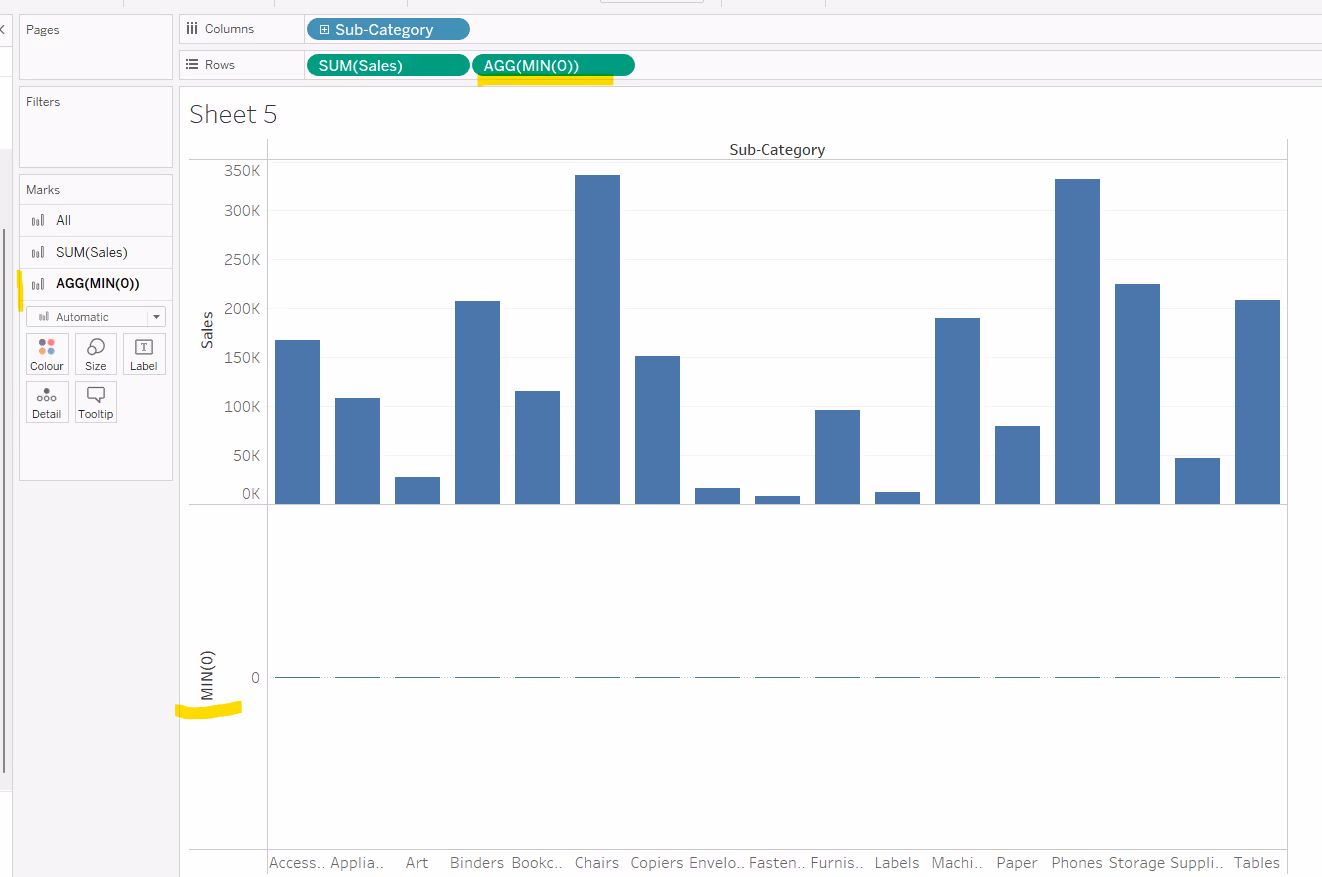Click the Tables bar in the chart
Image resolution: width=1322 pixels, height=877 pixels.
(1257, 402)
